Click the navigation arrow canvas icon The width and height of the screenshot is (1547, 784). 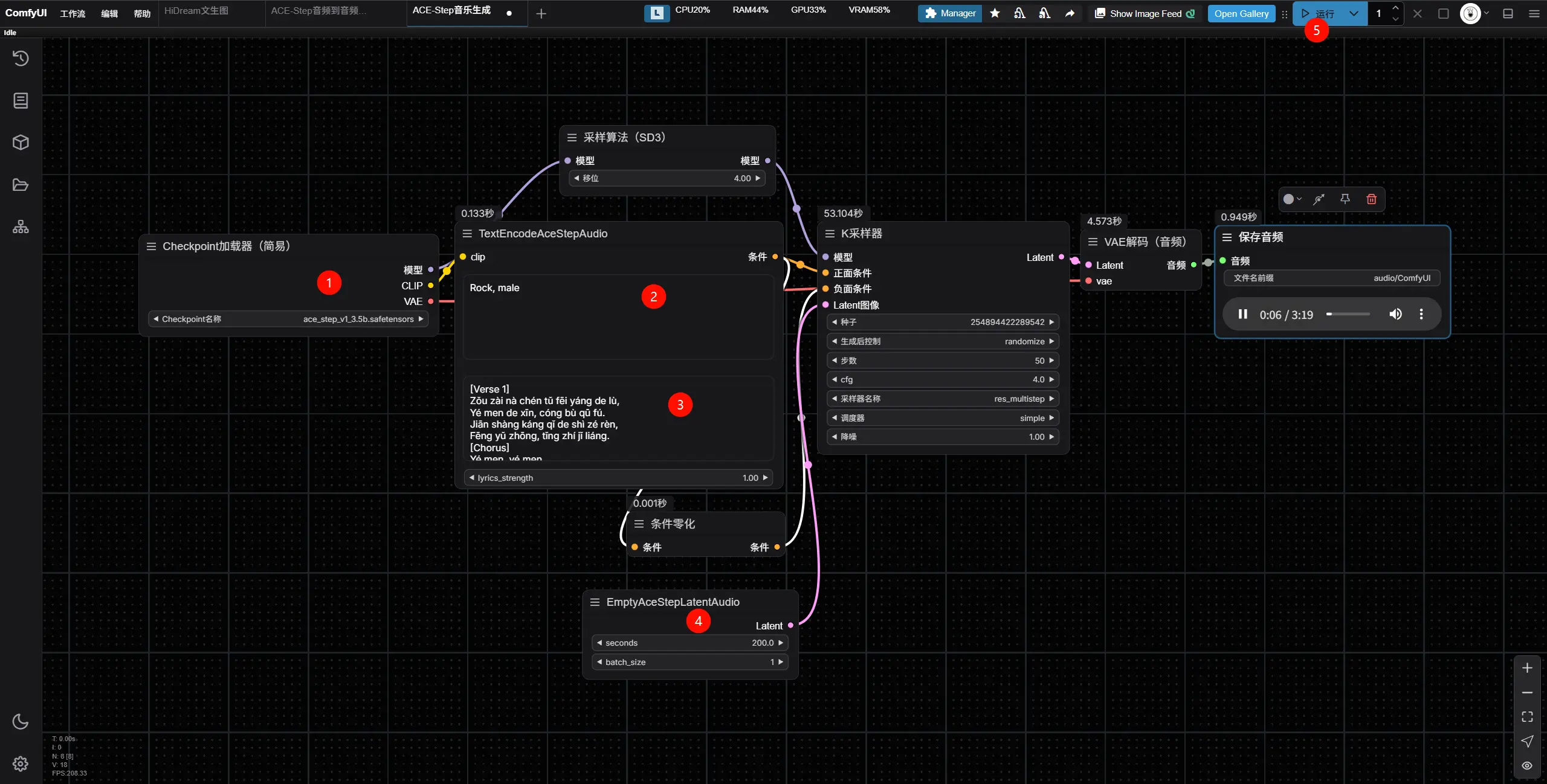point(1527,741)
